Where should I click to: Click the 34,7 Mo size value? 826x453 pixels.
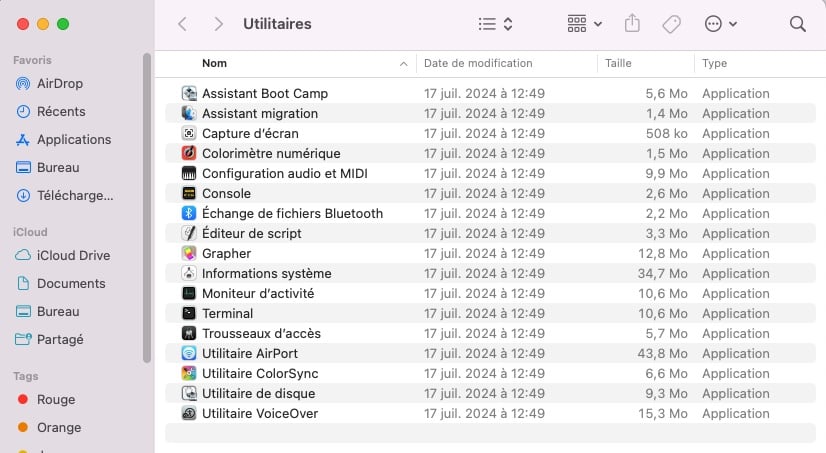click(x=662, y=273)
